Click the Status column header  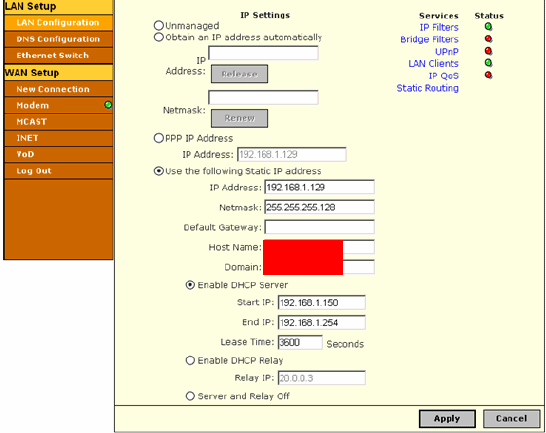click(489, 16)
